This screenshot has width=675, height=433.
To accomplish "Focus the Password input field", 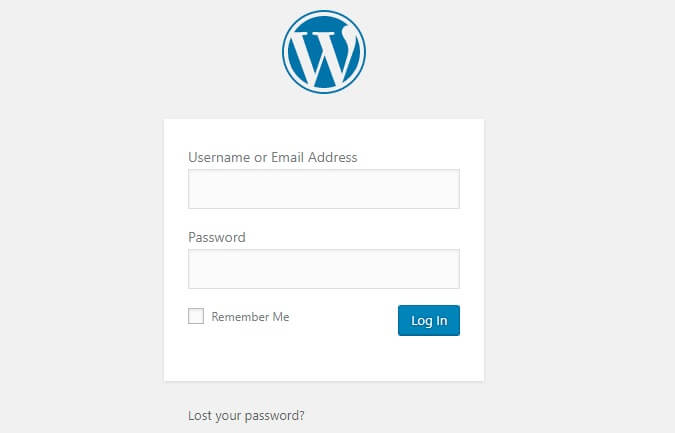I will point(324,269).
